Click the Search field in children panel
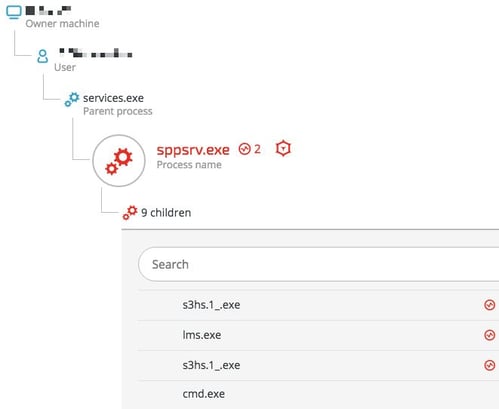This screenshot has width=499, height=409. (319, 264)
